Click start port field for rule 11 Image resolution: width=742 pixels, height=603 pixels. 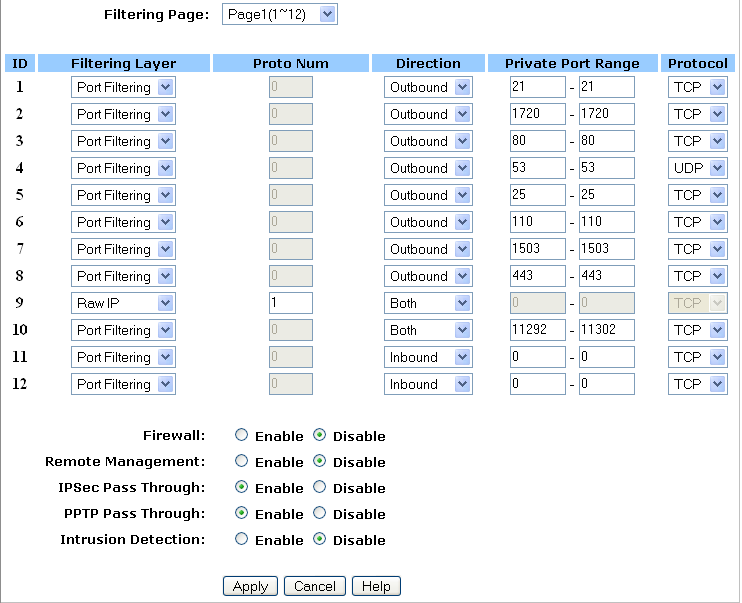click(x=538, y=357)
